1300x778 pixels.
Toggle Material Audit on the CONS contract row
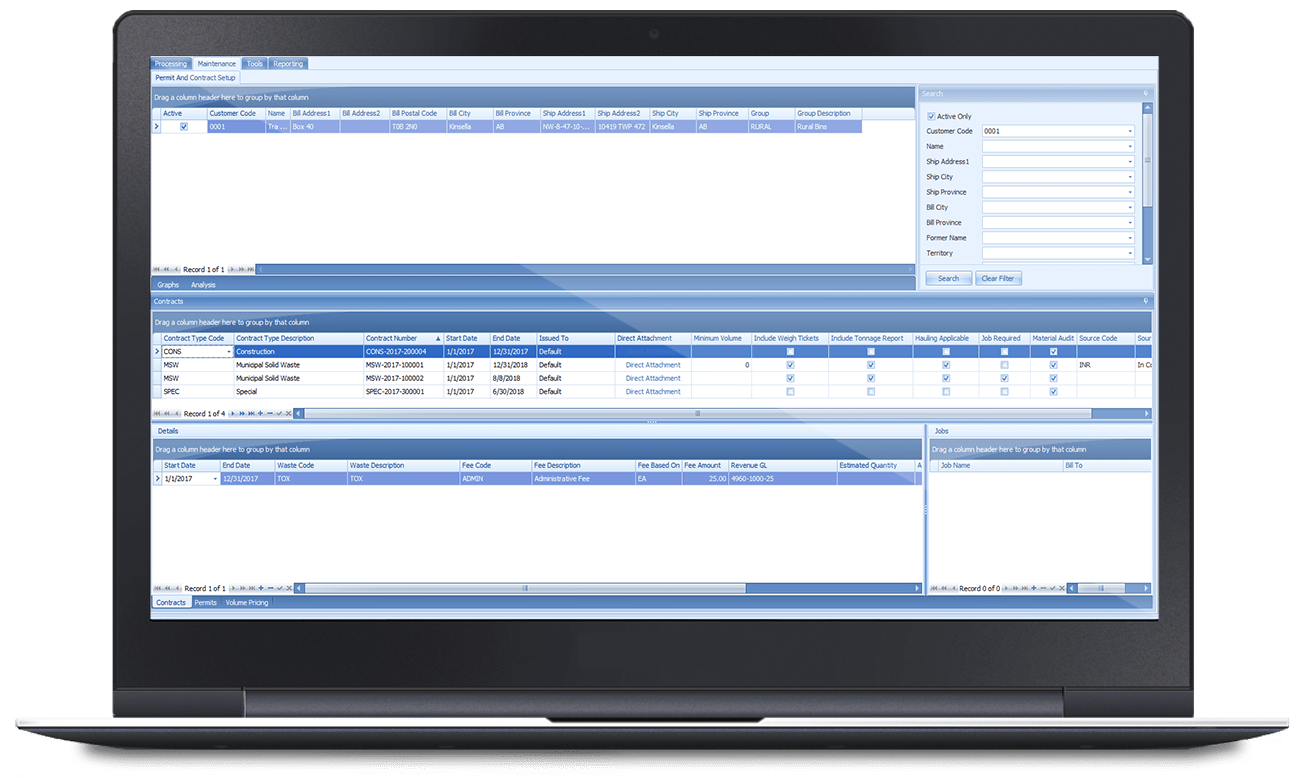tap(1053, 351)
